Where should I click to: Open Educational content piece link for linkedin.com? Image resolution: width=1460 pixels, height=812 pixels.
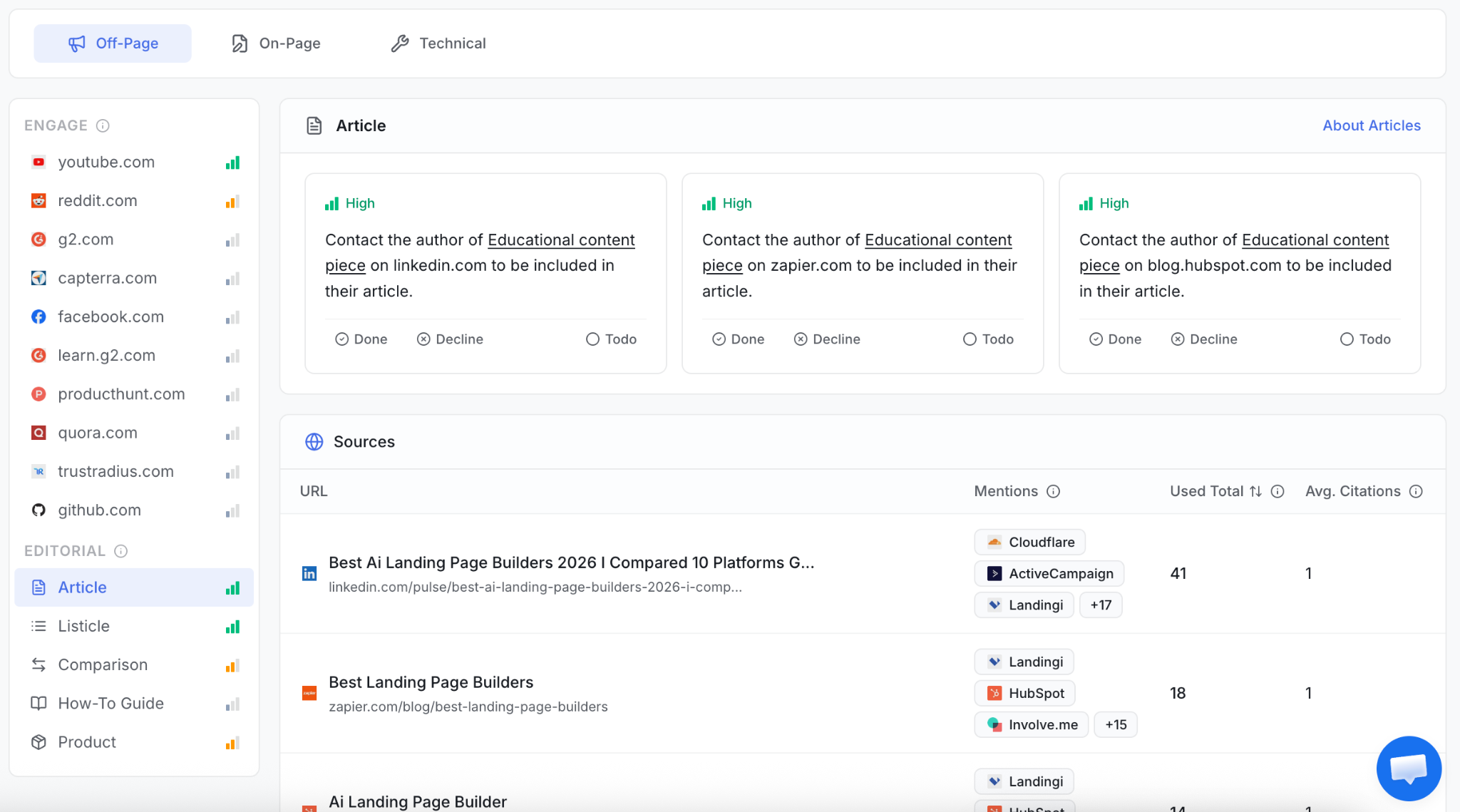(x=561, y=240)
